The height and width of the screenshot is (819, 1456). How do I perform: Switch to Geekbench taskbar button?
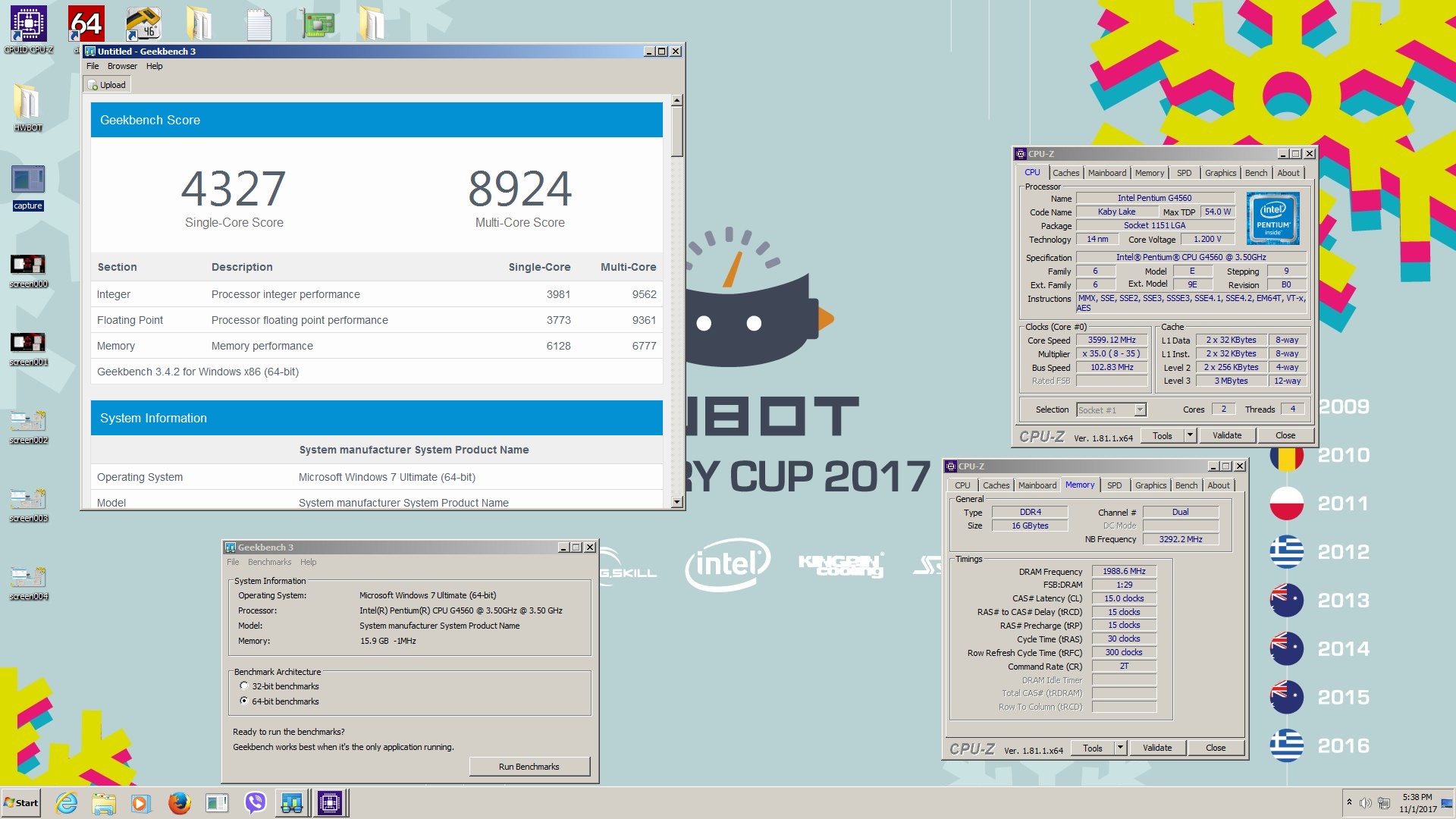[292, 803]
